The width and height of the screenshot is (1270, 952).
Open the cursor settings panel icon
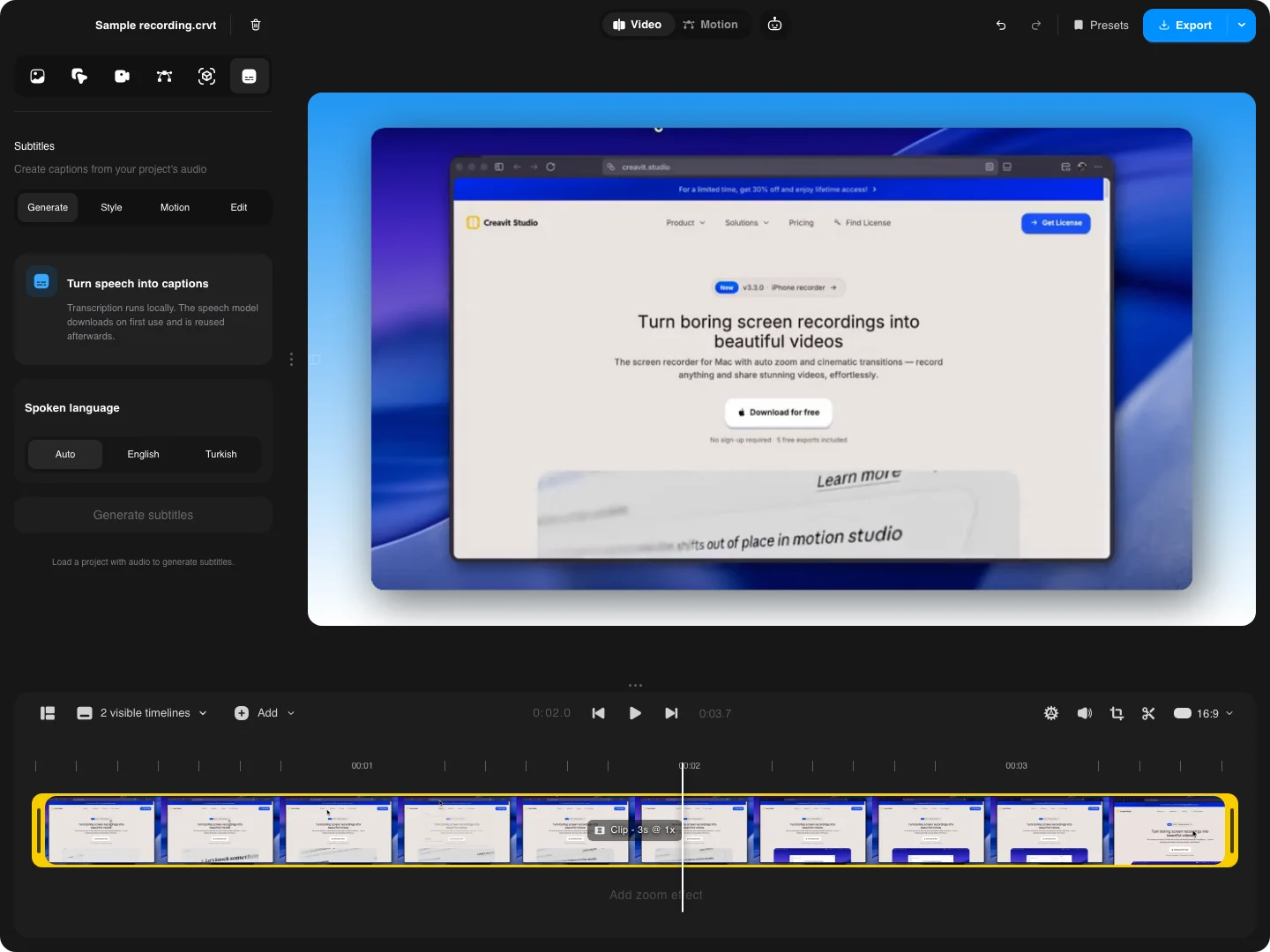coord(79,77)
